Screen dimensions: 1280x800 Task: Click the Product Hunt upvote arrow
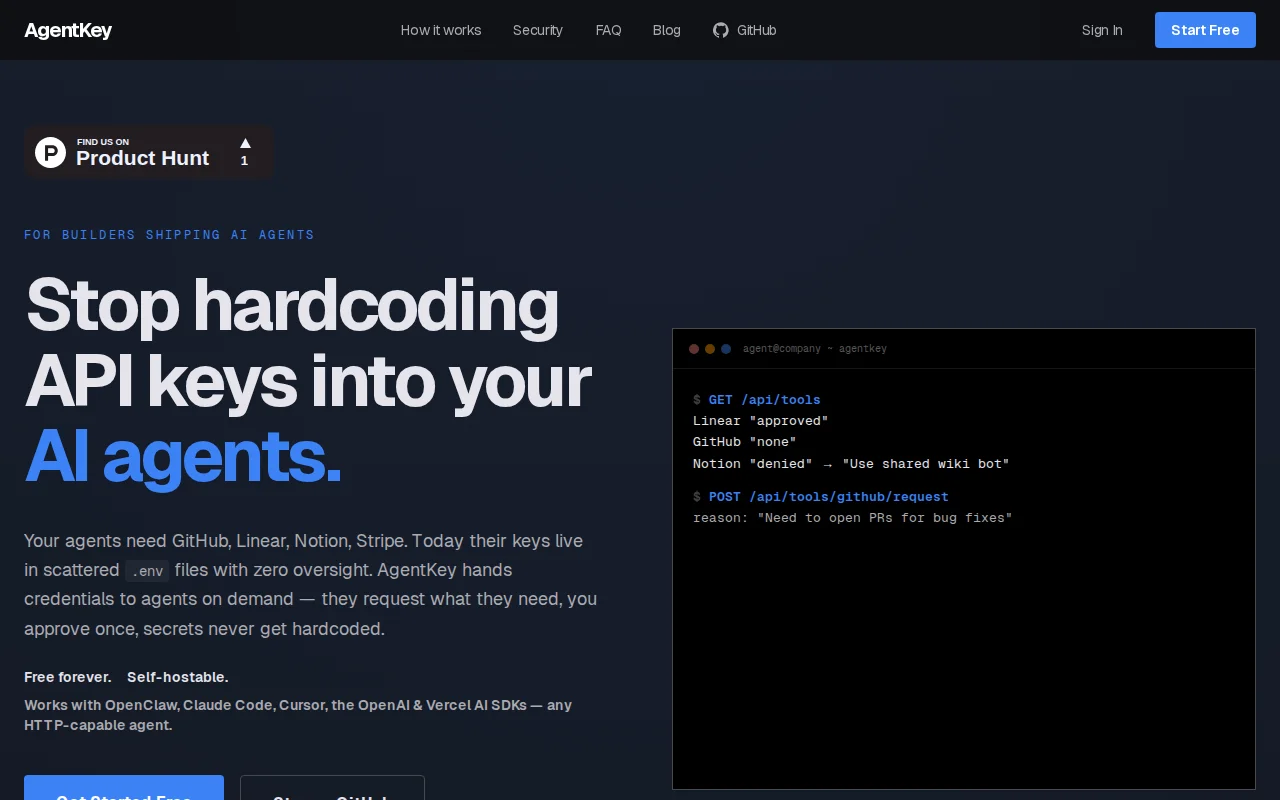(245, 143)
